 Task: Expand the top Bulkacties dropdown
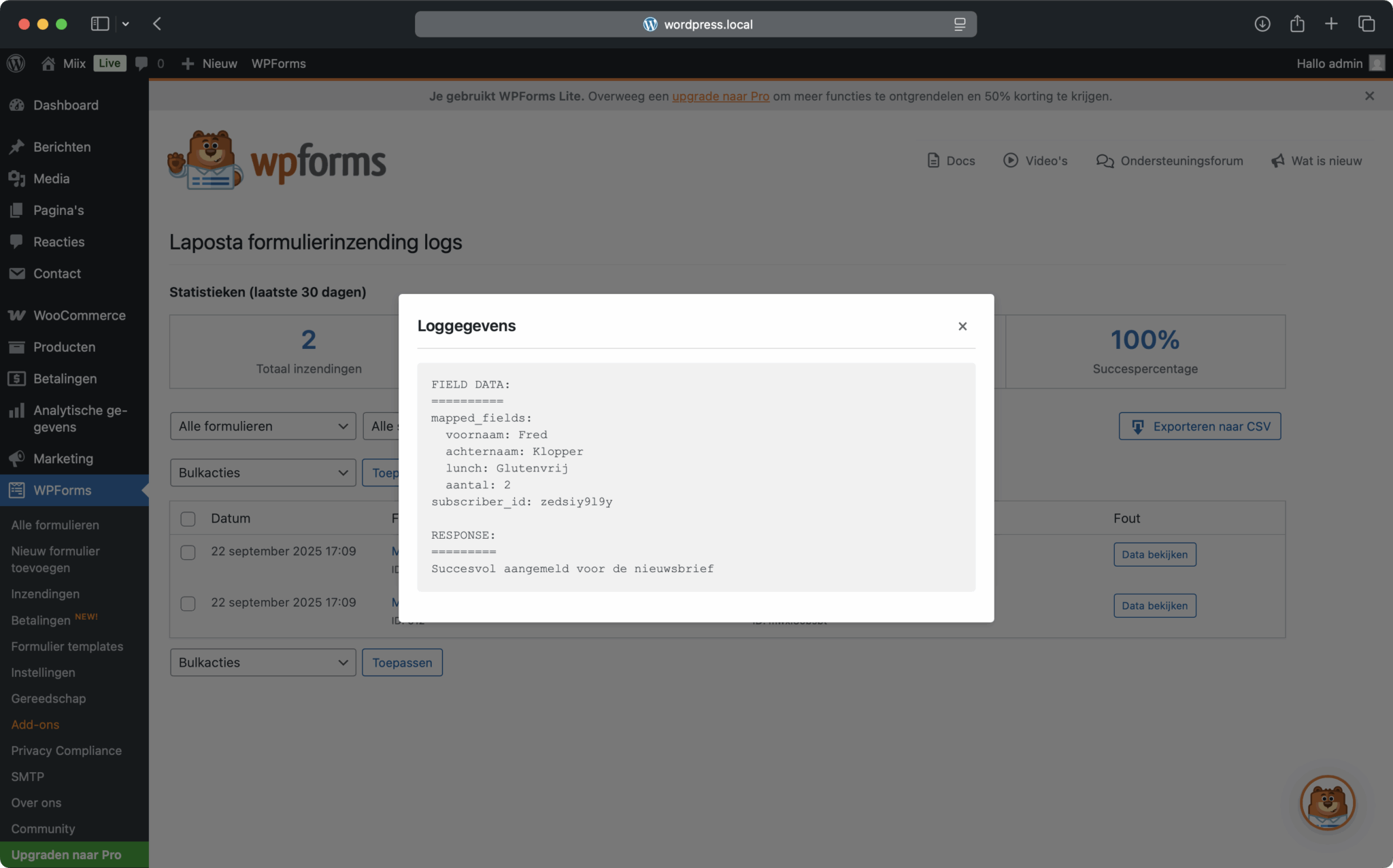[x=263, y=473]
